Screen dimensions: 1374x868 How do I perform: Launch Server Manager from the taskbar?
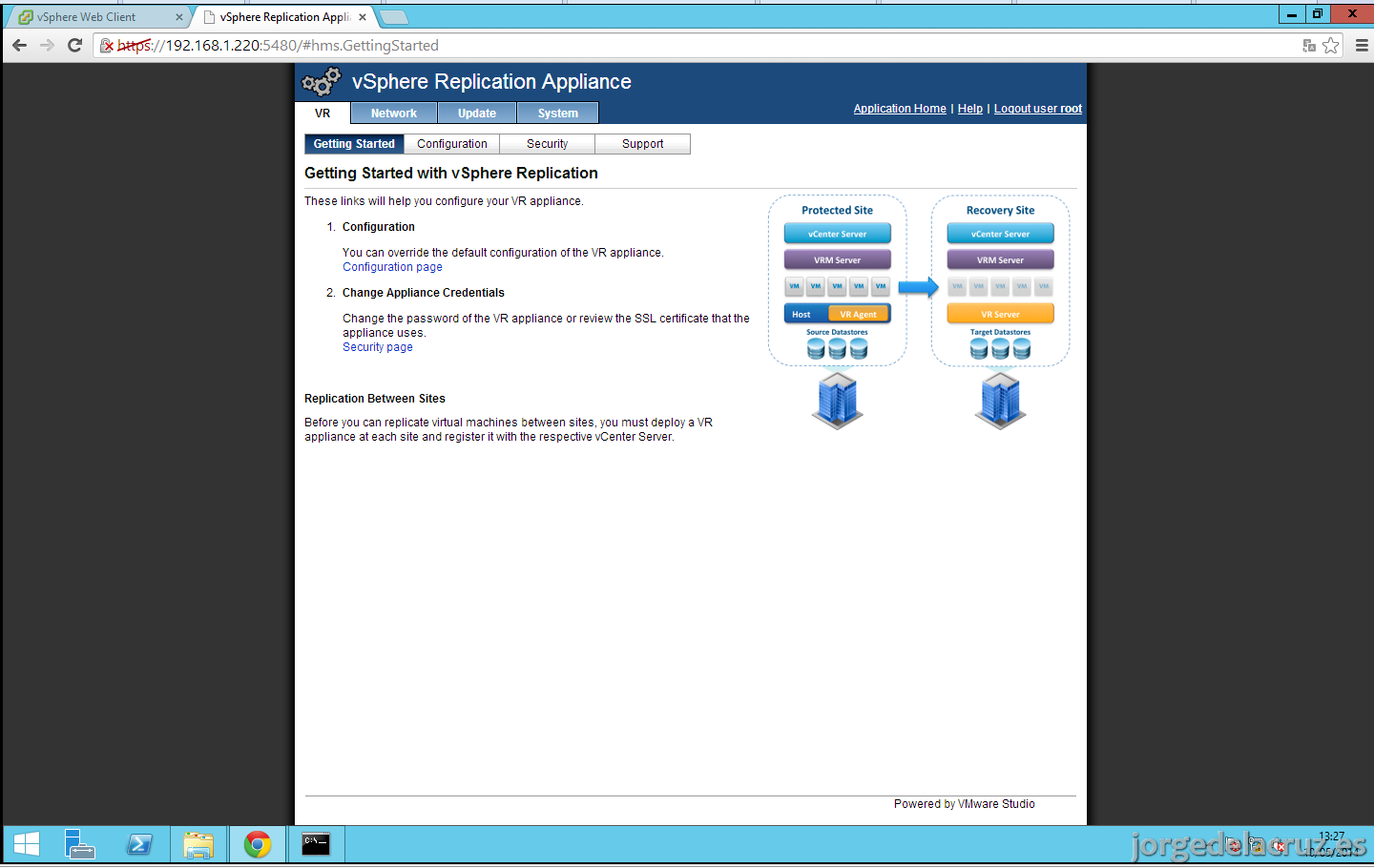pos(80,844)
